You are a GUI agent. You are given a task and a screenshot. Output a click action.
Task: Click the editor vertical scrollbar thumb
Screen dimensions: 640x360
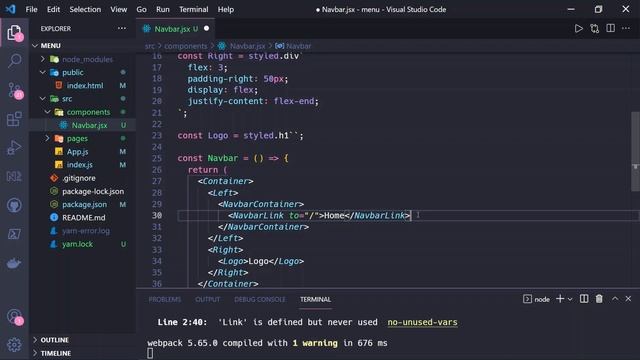coord(635,151)
